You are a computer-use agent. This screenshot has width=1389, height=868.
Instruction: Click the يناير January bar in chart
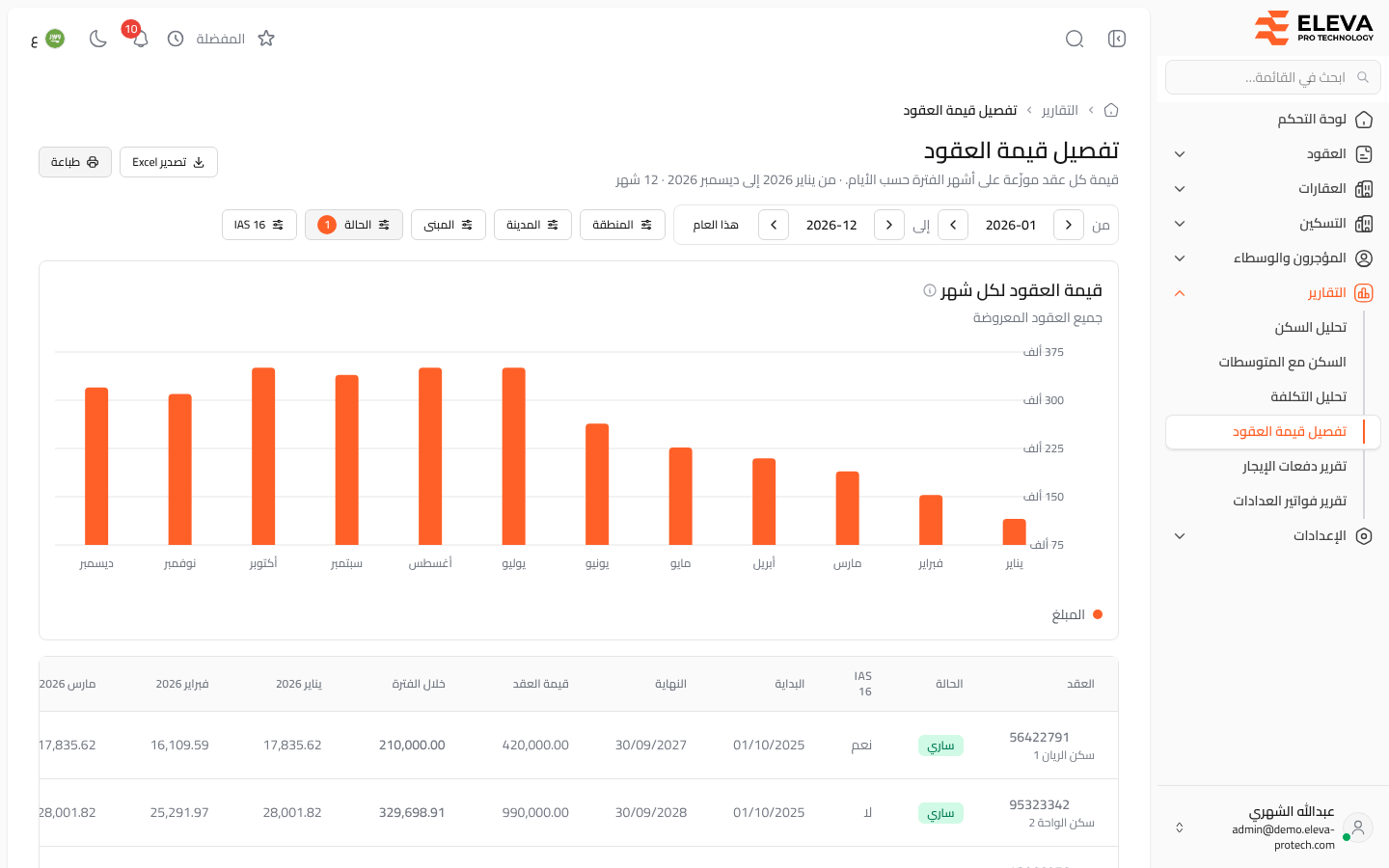pos(1015,531)
